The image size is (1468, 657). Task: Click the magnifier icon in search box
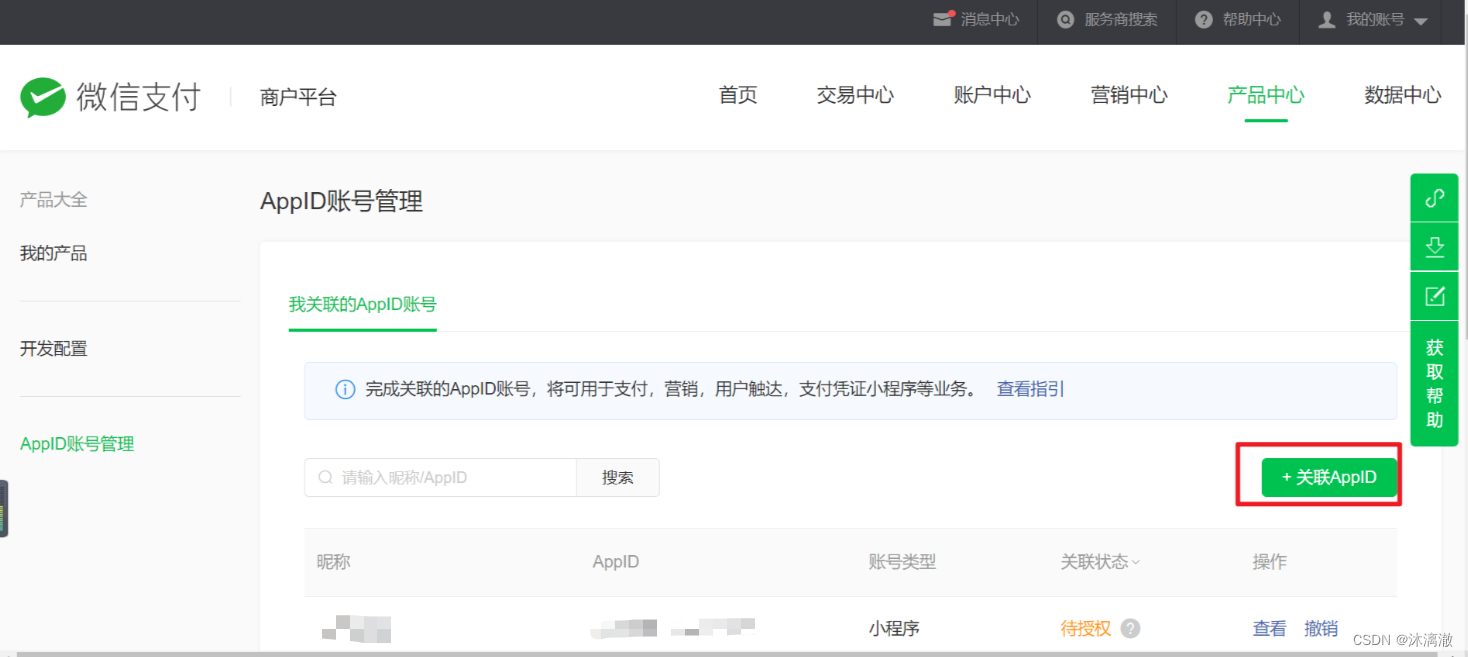[325, 478]
